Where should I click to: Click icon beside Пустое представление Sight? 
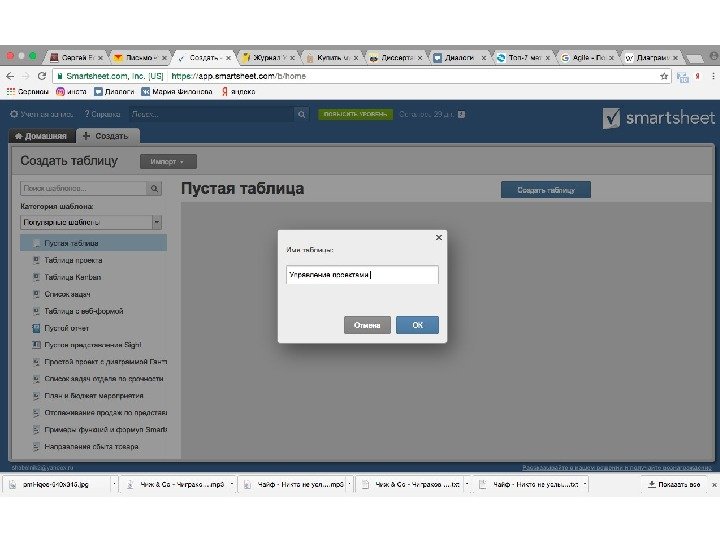(x=36, y=345)
